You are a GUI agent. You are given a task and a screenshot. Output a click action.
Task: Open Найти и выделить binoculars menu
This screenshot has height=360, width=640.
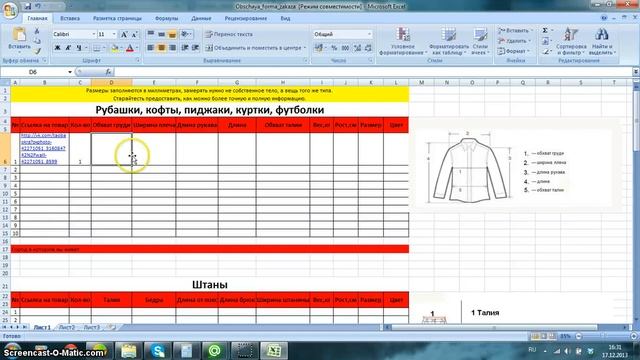[x=602, y=41]
